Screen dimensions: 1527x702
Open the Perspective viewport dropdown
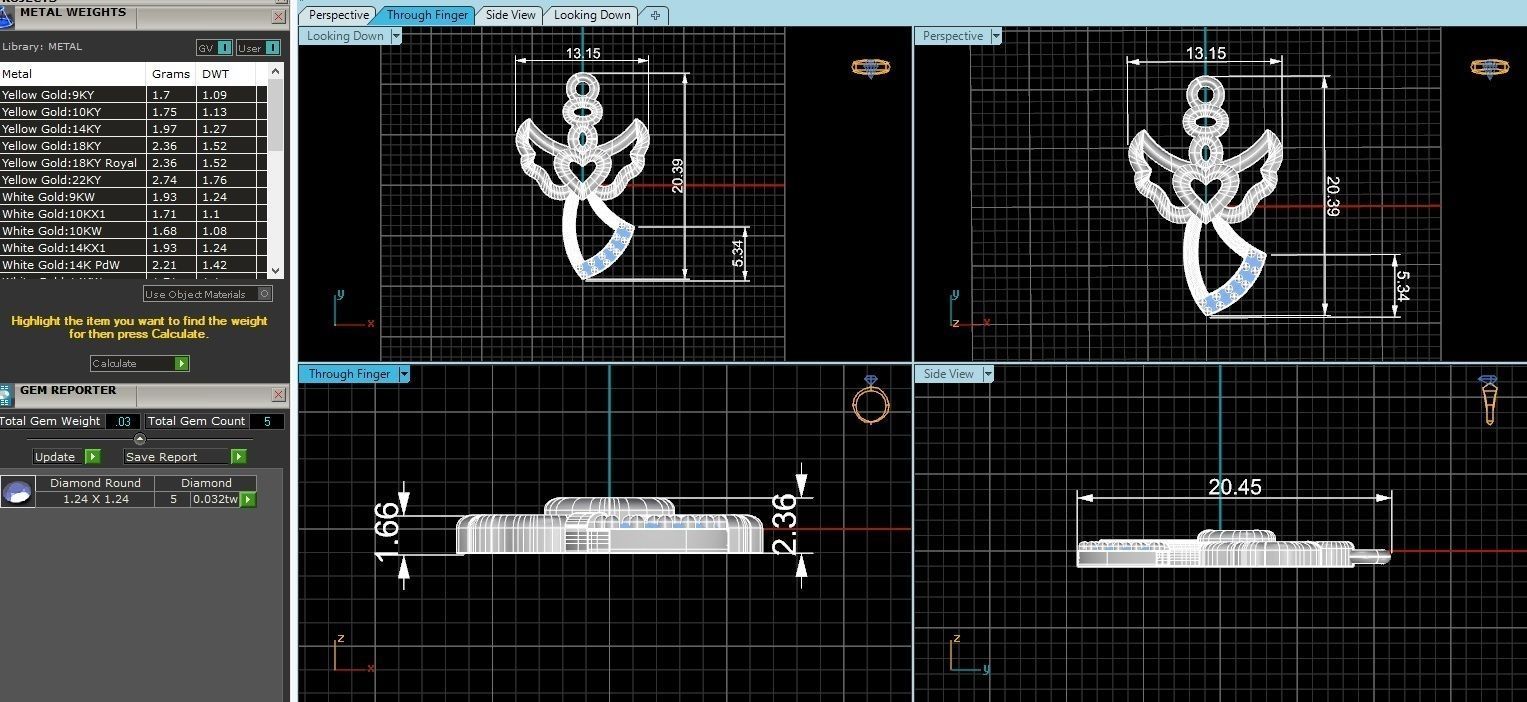tap(995, 36)
